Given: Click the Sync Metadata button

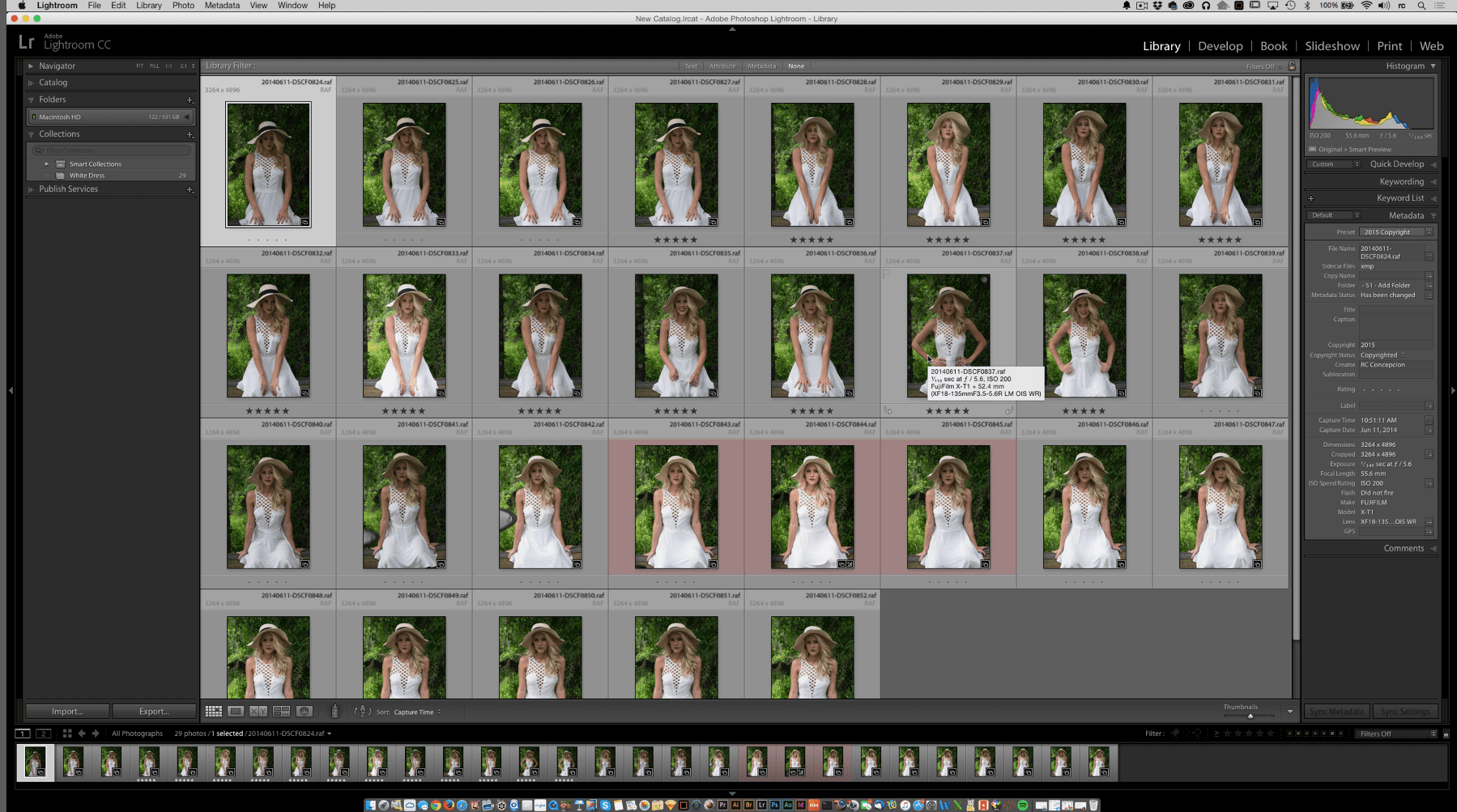Looking at the screenshot, I should pyautogui.click(x=1336, y=711).
